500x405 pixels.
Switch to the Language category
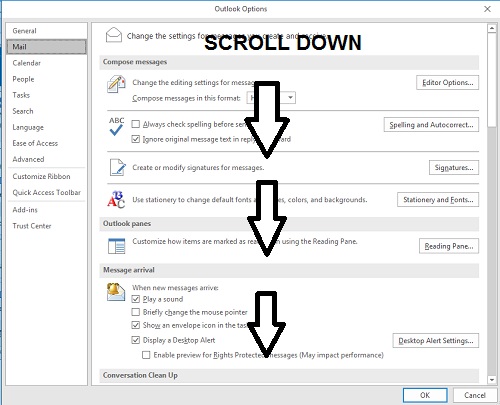click(46, 127)
